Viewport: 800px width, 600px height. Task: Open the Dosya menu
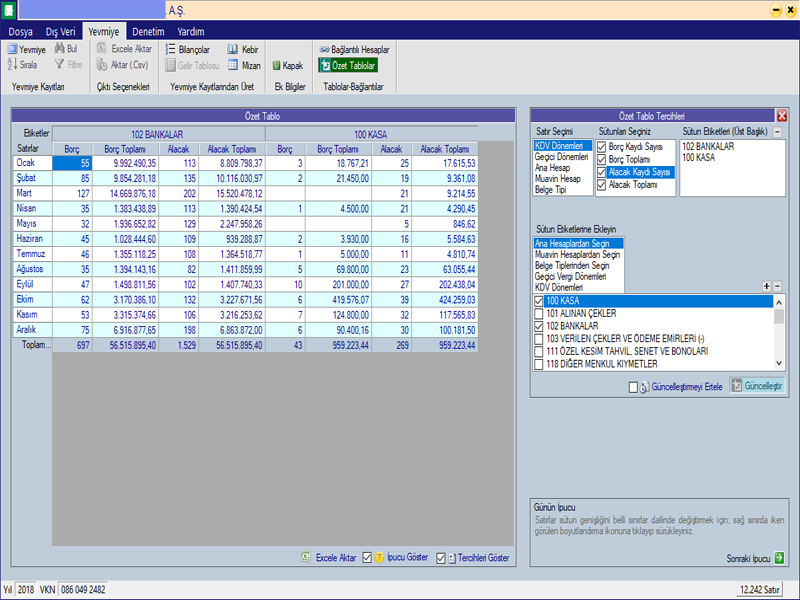click(20, 32)
